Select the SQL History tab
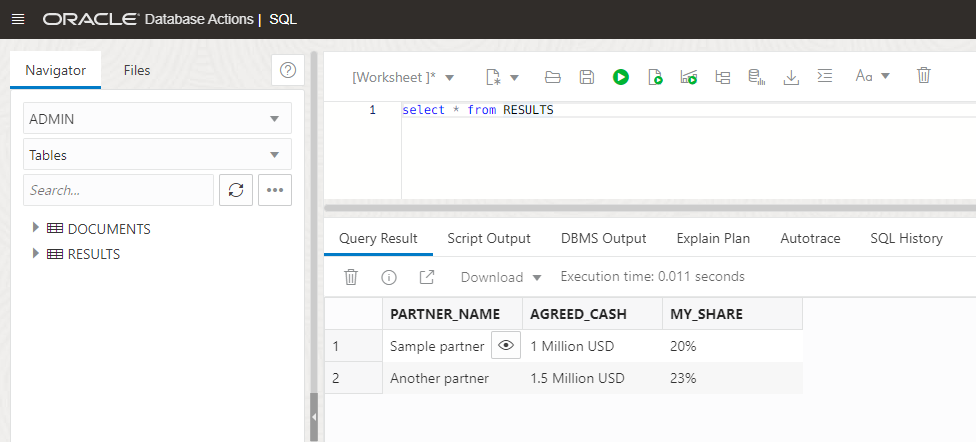Screen dimensions: 976x442 coord(906,238)
